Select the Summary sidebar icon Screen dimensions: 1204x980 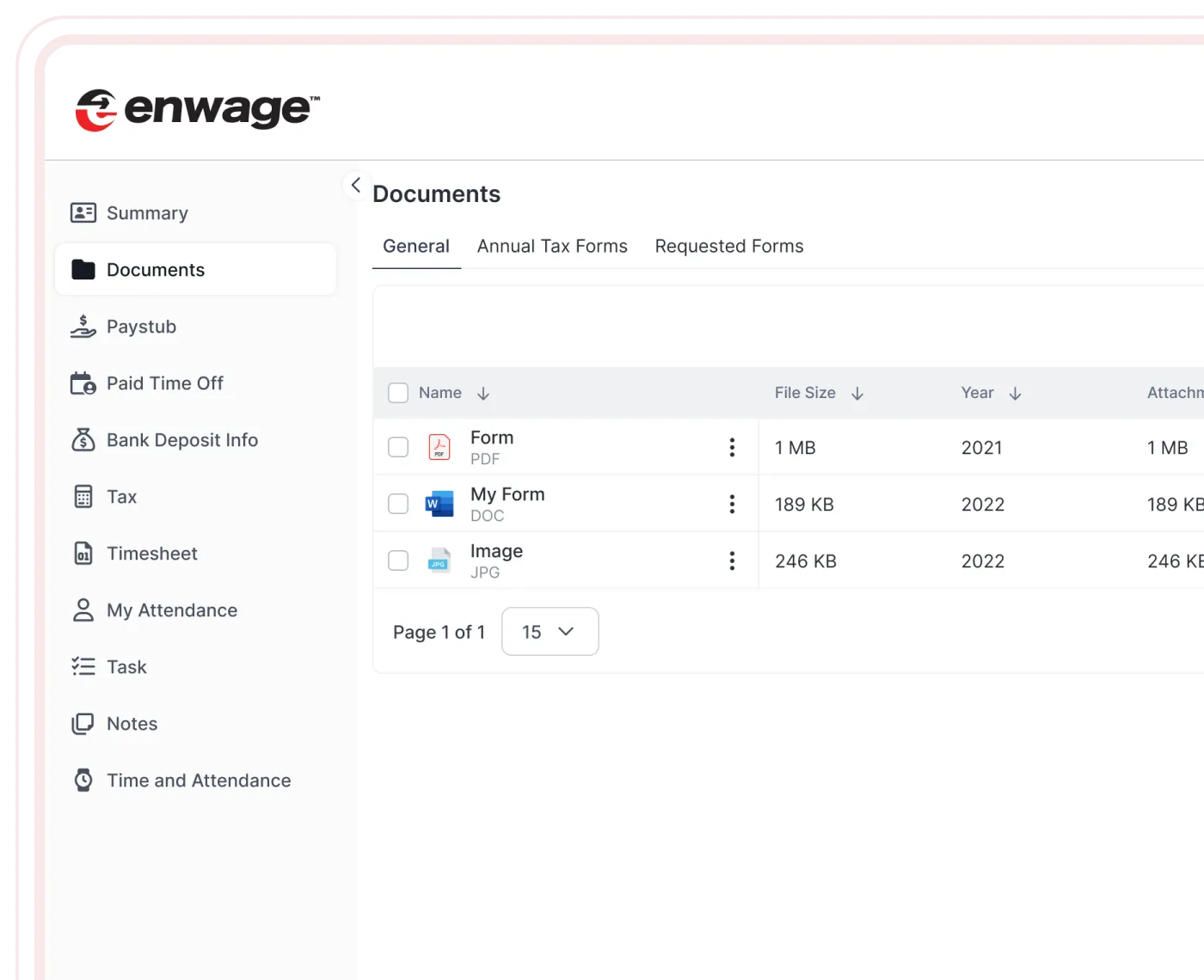(83, 212)
